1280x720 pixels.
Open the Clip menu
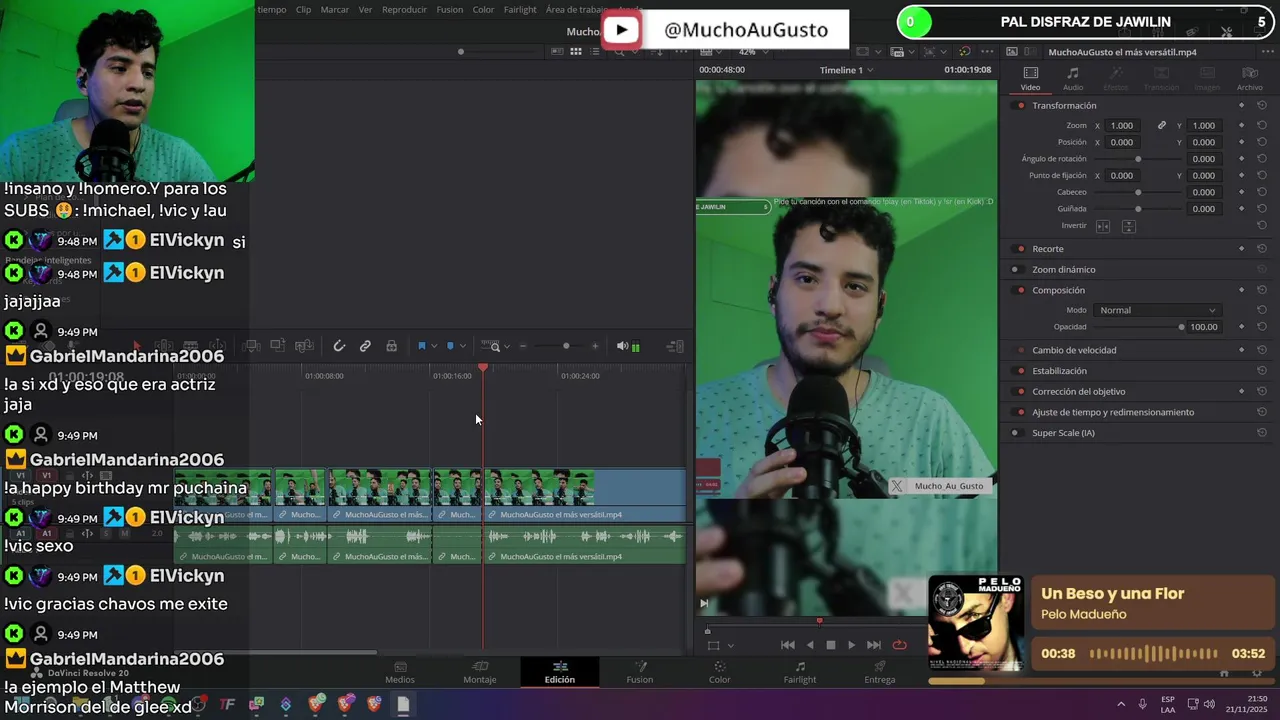[x=303, y=9]
